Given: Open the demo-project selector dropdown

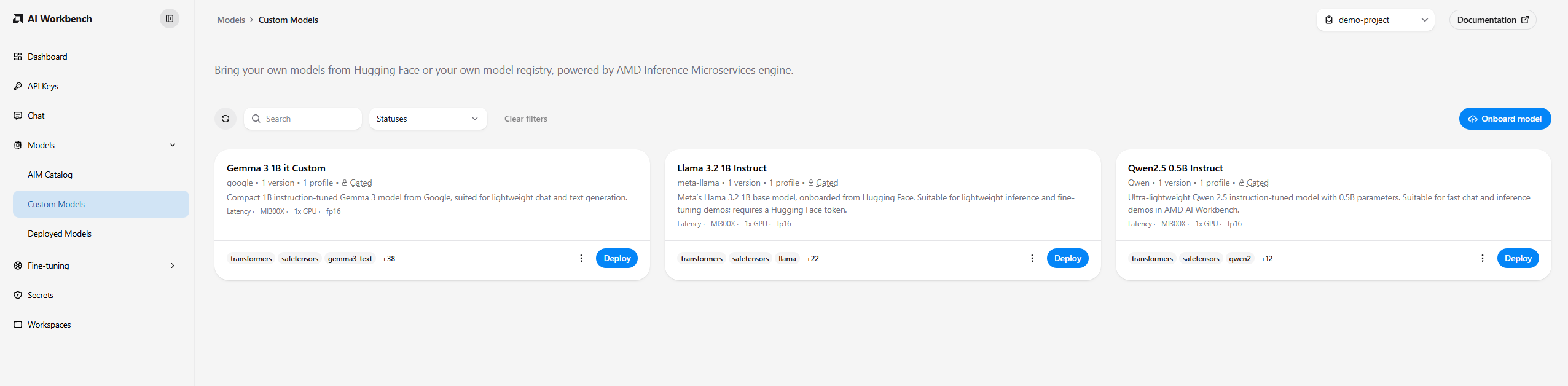Looking at the screenshot, I should pos(1376,20).
